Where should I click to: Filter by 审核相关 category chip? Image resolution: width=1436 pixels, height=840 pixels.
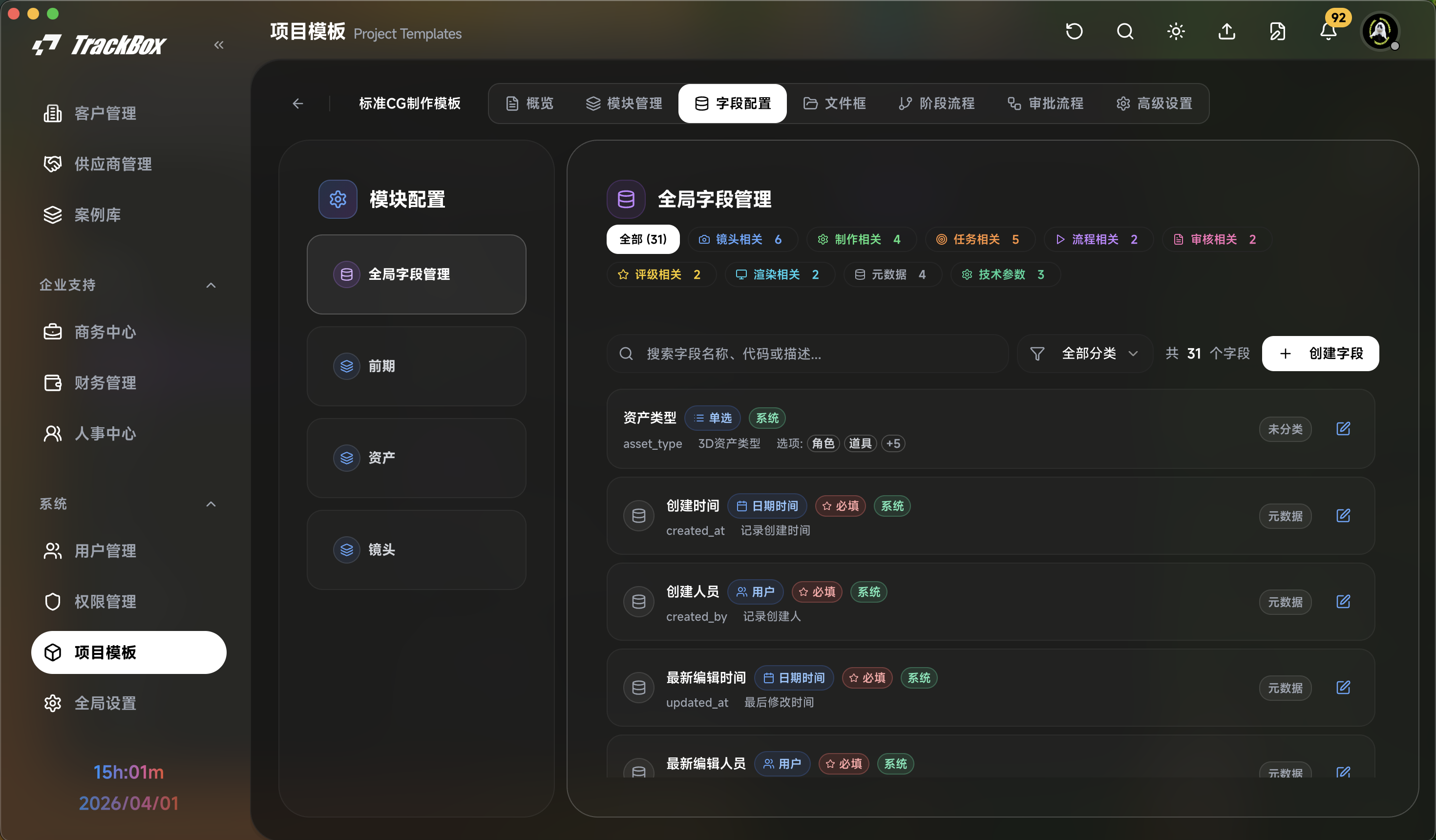pyautogui.click(x=1217, y=239)
